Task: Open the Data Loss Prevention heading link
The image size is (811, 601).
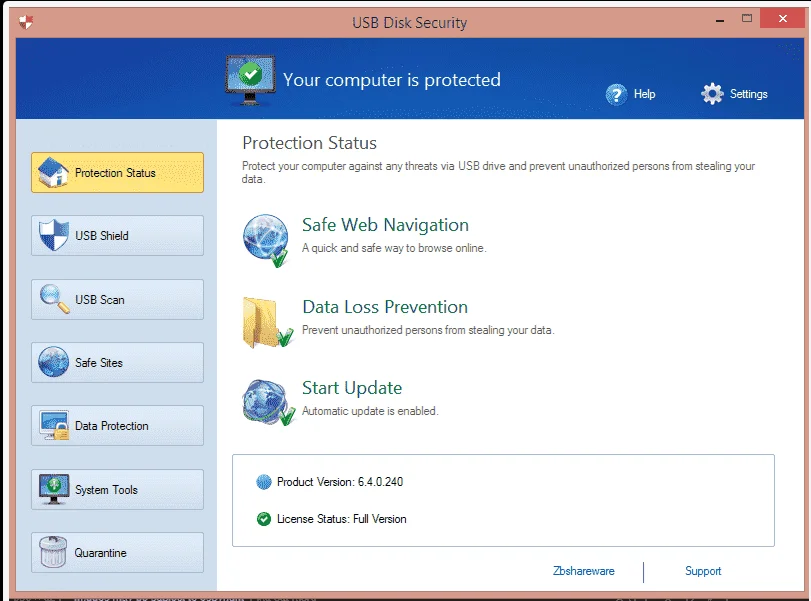Action: (385, 307)
